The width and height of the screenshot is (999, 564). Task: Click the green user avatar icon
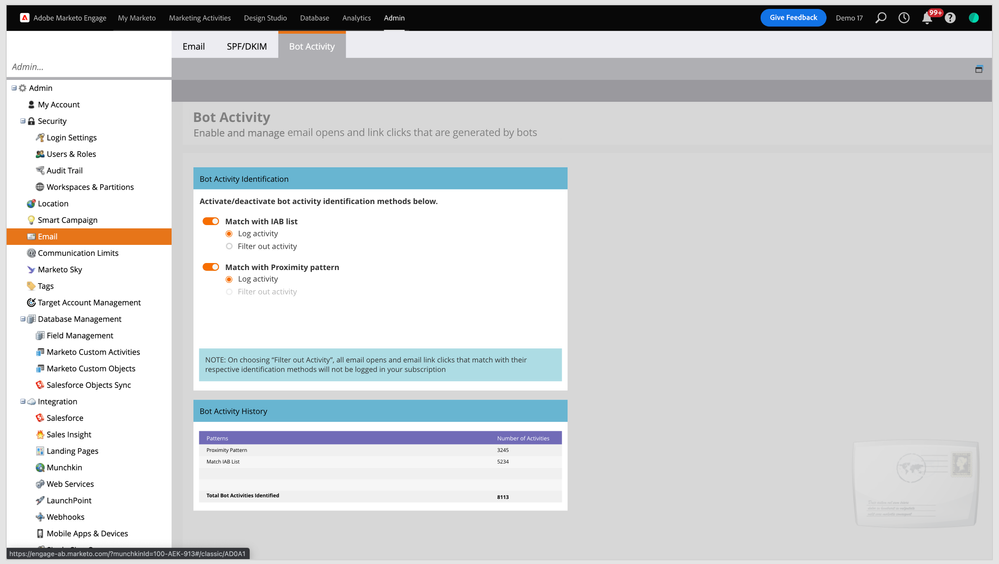[974, 18]
